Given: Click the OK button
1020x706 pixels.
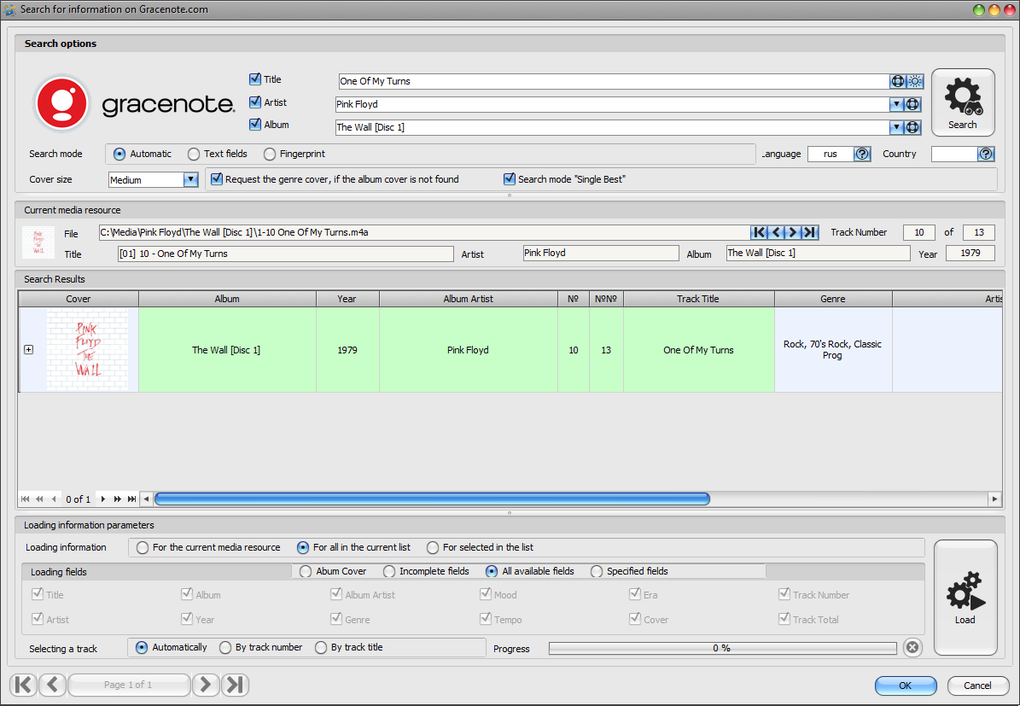Looking at the screenshot, I should (906, 685).
